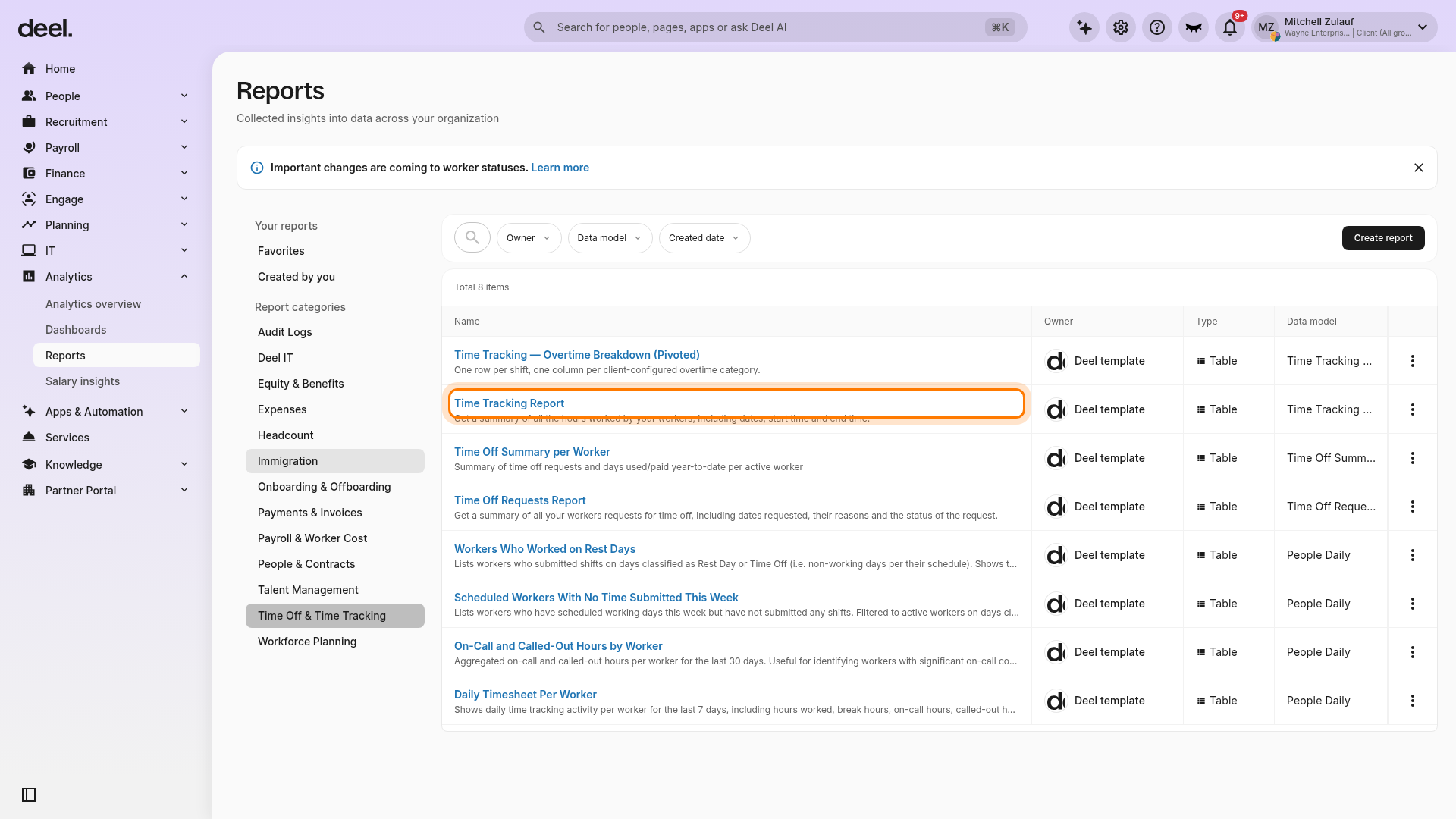Click the Deel logo
This screenshot has width=1456, height=819.
(x=45, y=29)
